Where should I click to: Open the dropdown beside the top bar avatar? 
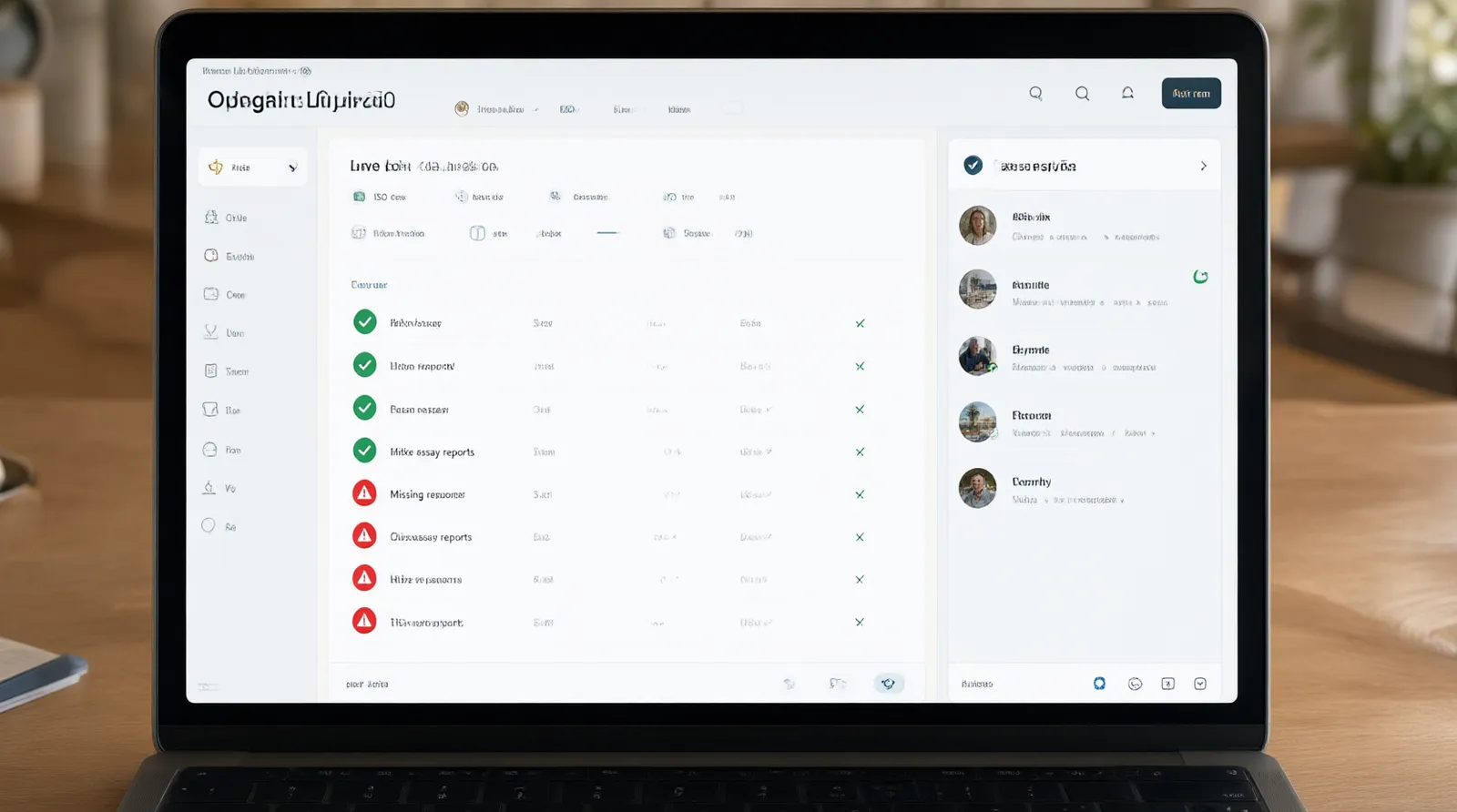(536, 109)
